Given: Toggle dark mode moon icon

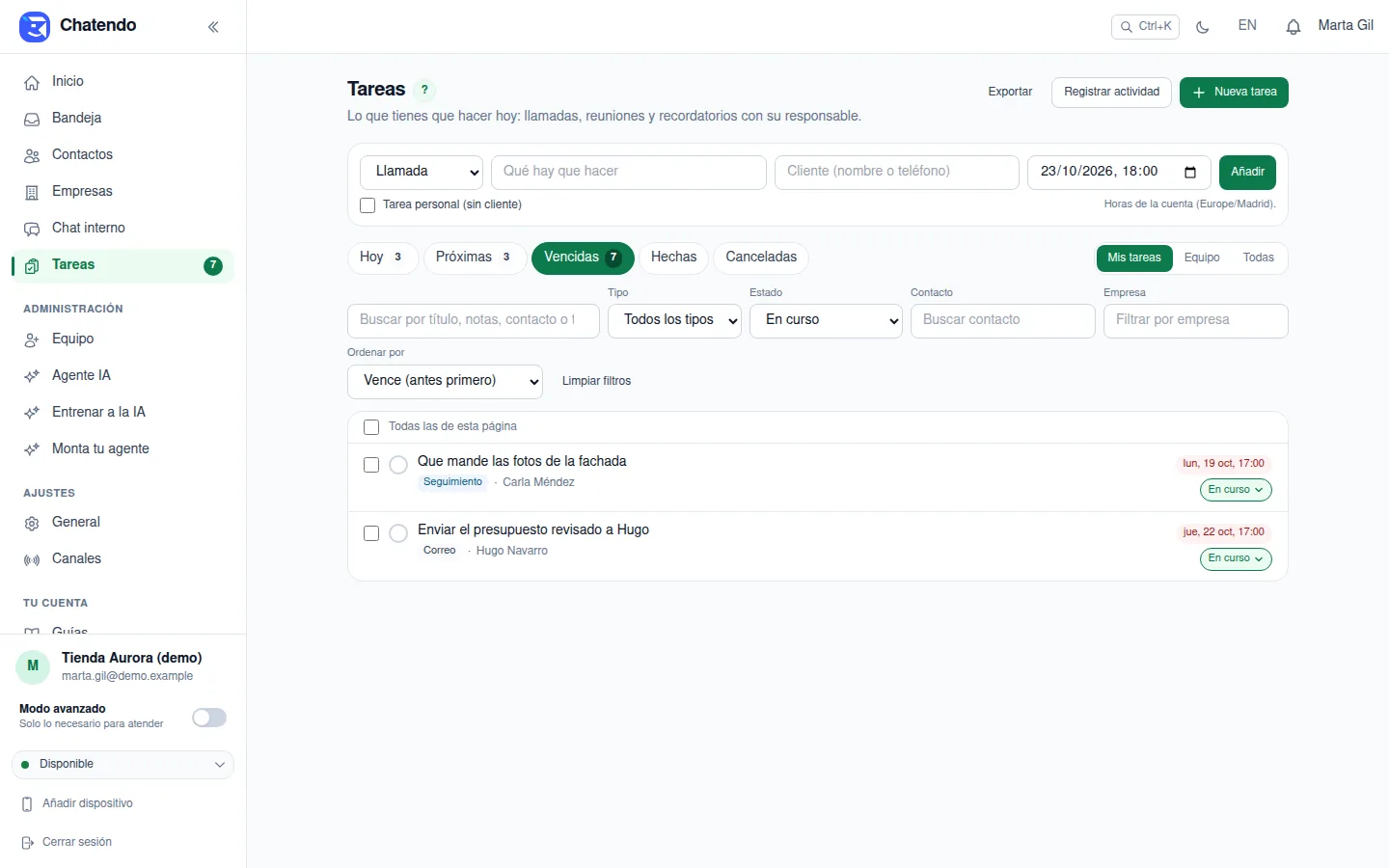Looking at the screenshot, I should click(x=1203, y=27).
